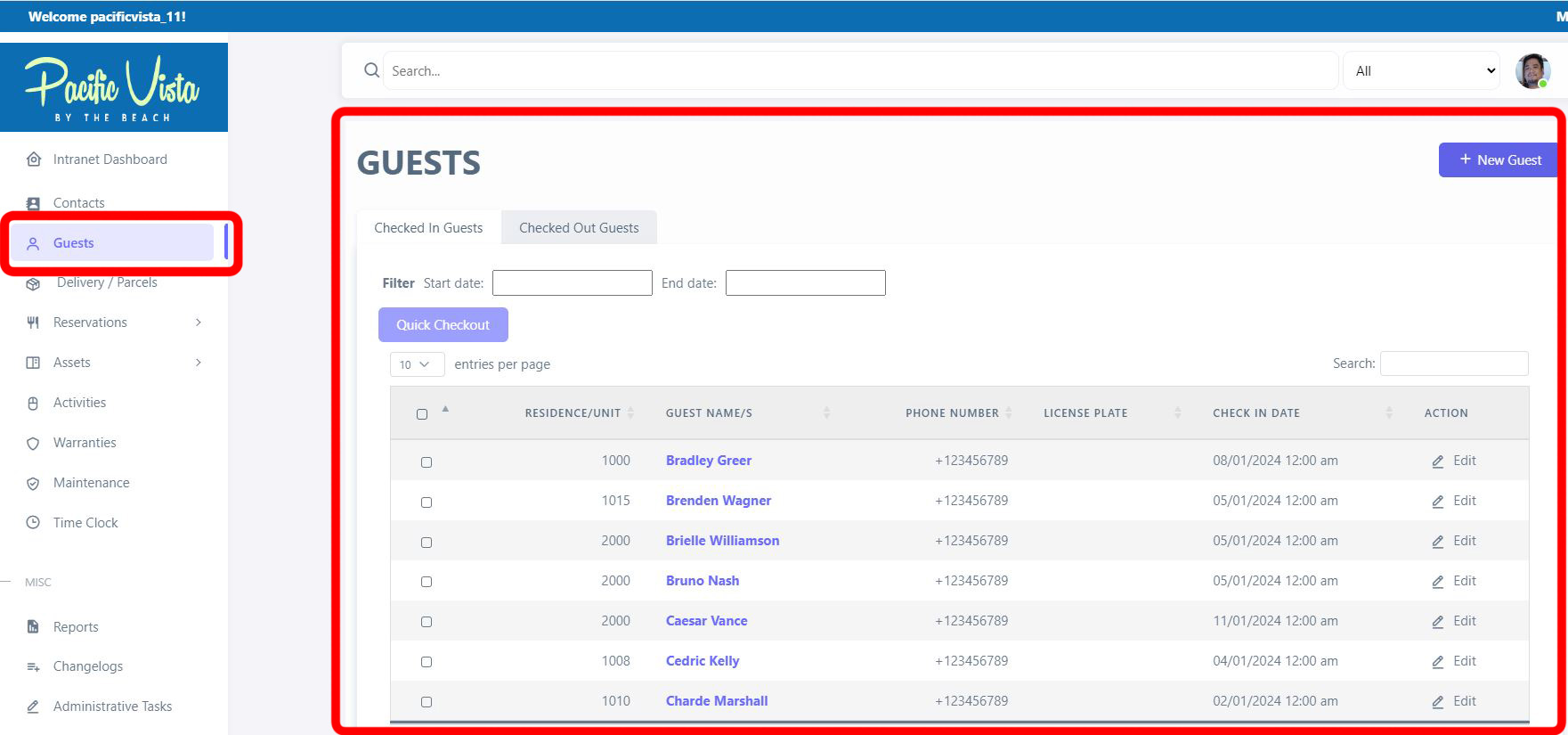Expand the Reservations submenu
The image size is (1568, 735).
[x=198, y=323]
